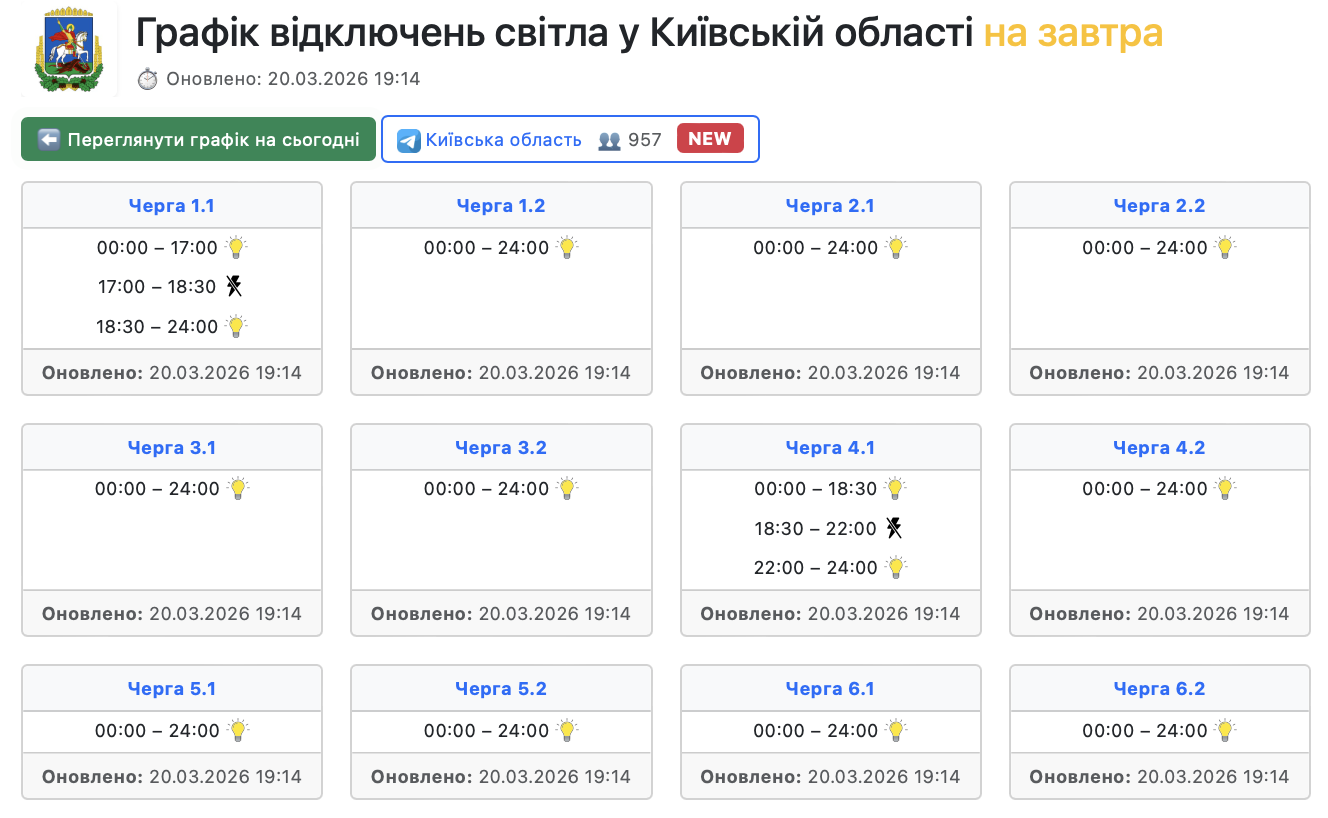Open the Київська область Telegram channel link
1328x818 pixels.
click(x=503, y=140)
